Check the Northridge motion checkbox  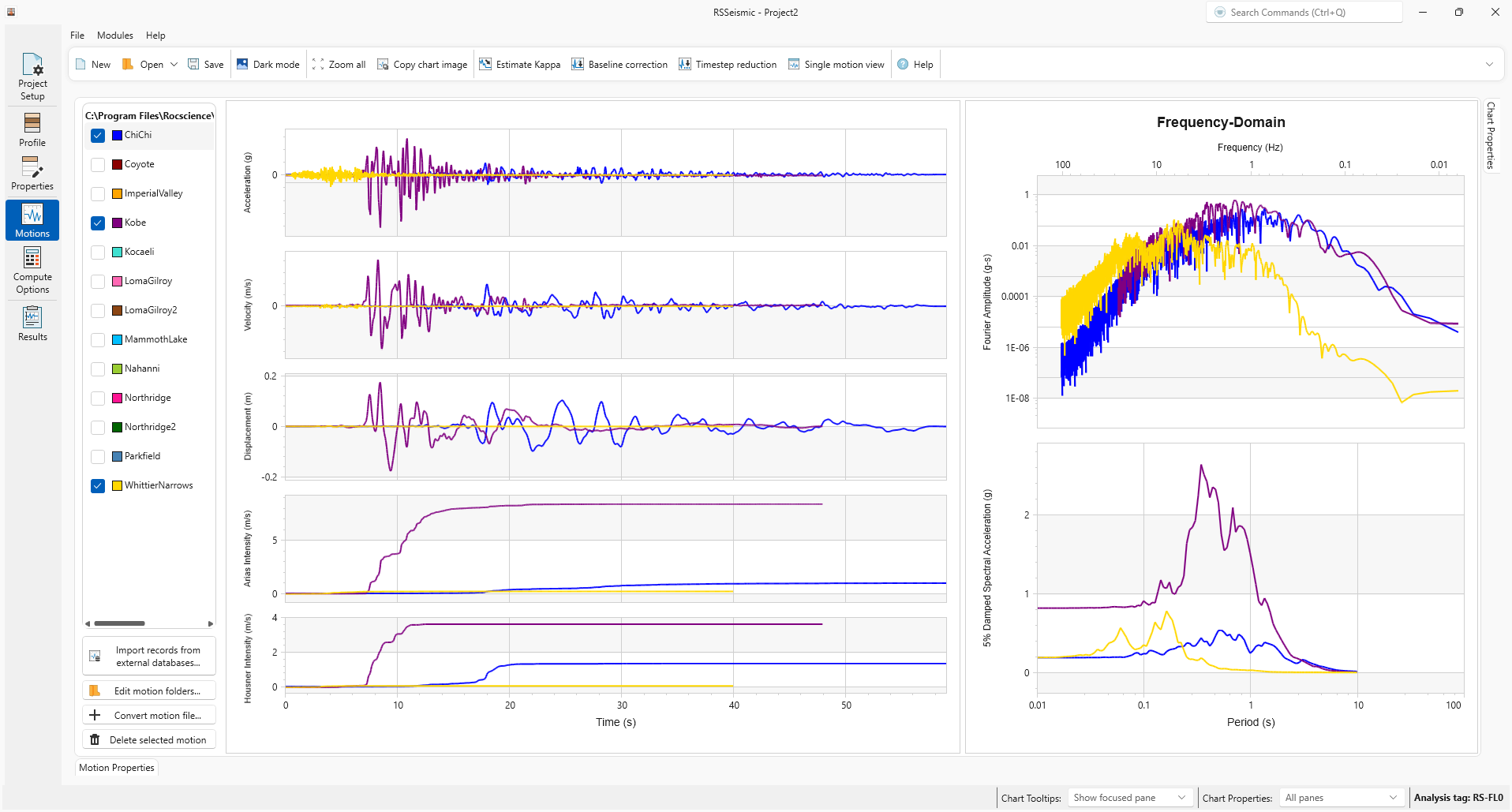pos(98,399)
